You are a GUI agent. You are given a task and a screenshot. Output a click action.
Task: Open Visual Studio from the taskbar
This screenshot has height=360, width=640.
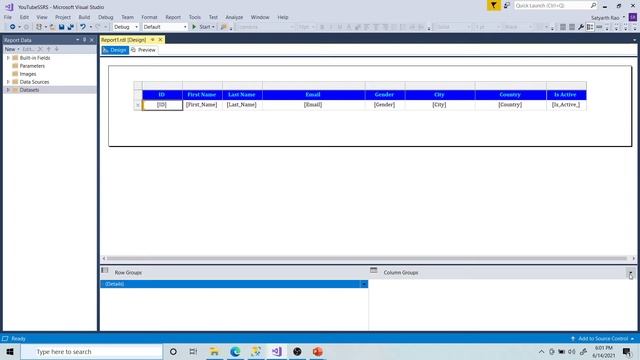coord(276,351)
